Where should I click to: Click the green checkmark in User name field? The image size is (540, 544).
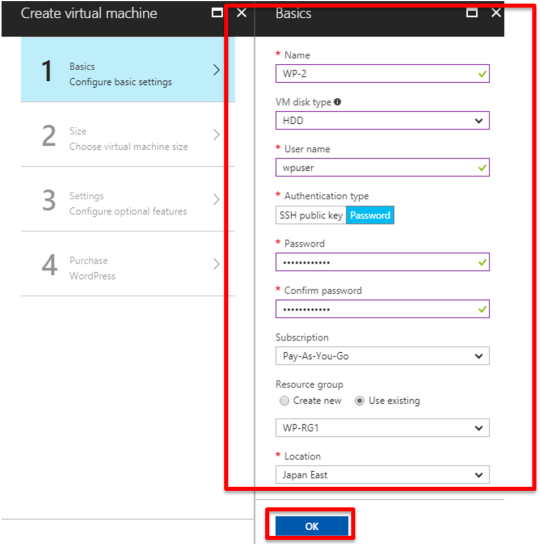coord(482,168)
